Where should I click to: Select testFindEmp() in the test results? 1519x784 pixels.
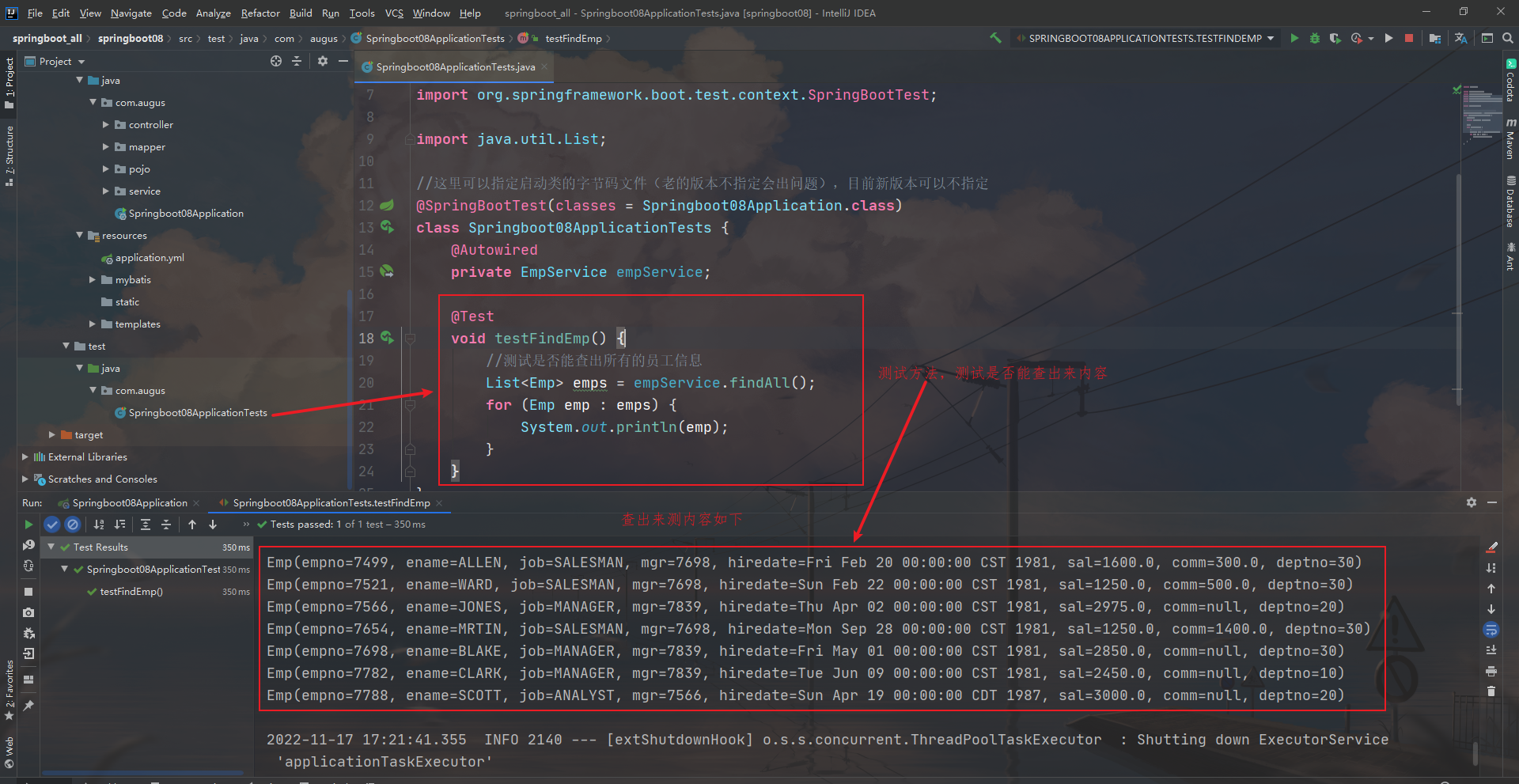pyautogui.click(x=131, y=592)
